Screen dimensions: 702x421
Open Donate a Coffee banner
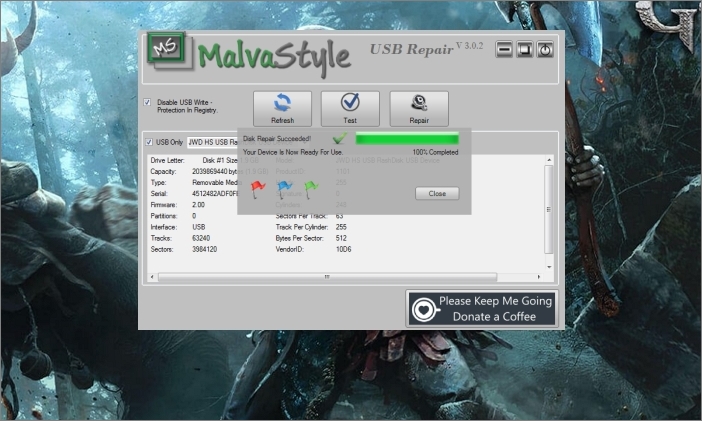[x=482, y=309]
